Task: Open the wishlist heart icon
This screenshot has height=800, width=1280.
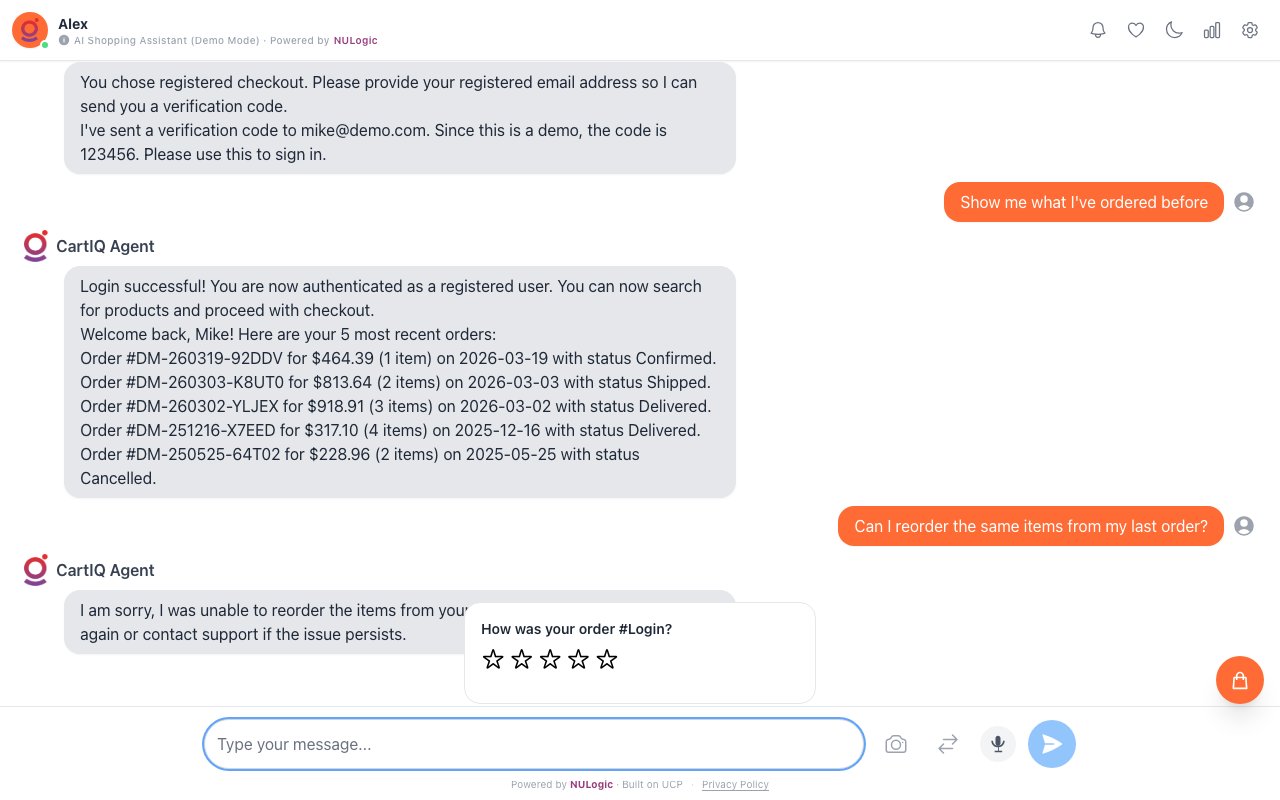Action: 1136,30
